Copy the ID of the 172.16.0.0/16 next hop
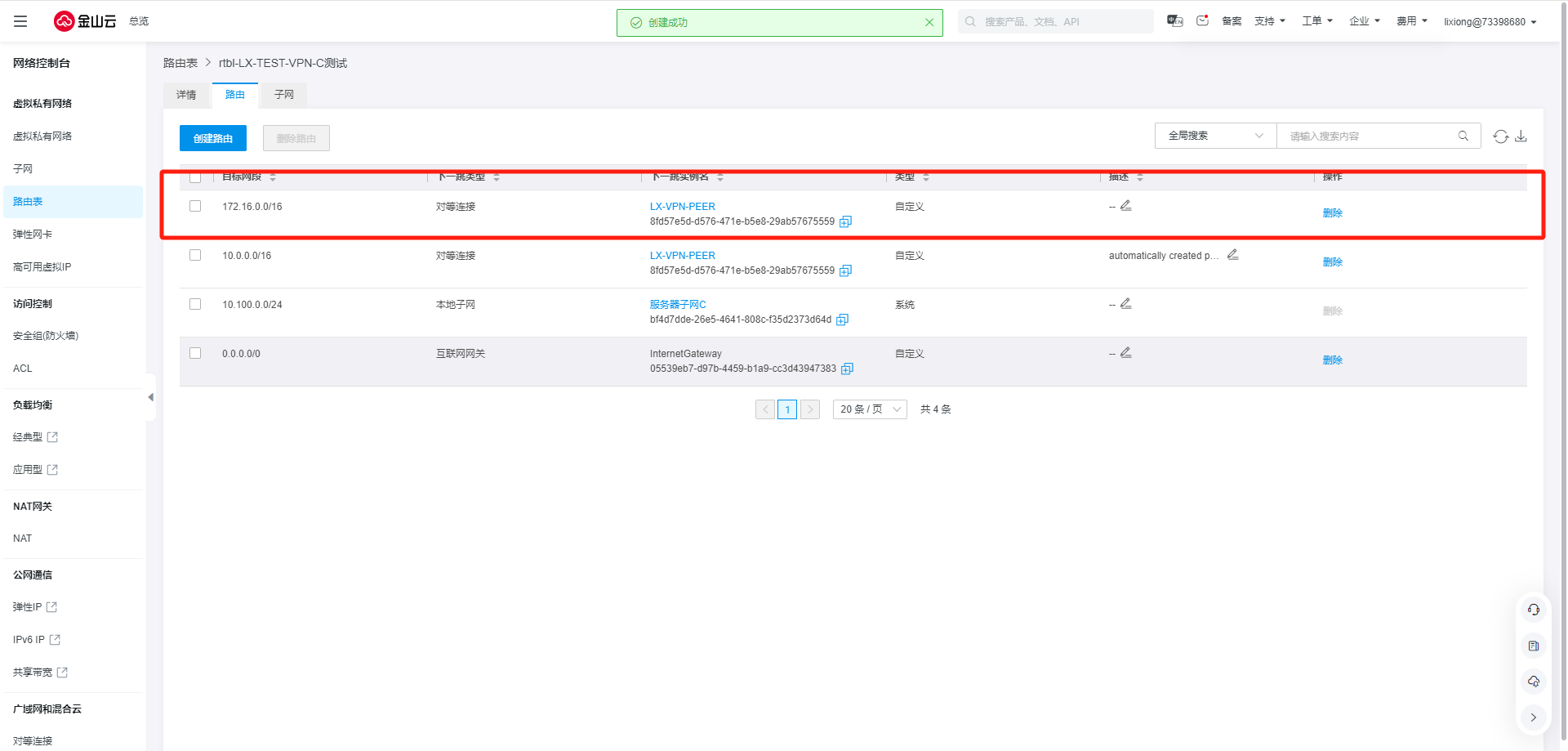 pos(846,221)
